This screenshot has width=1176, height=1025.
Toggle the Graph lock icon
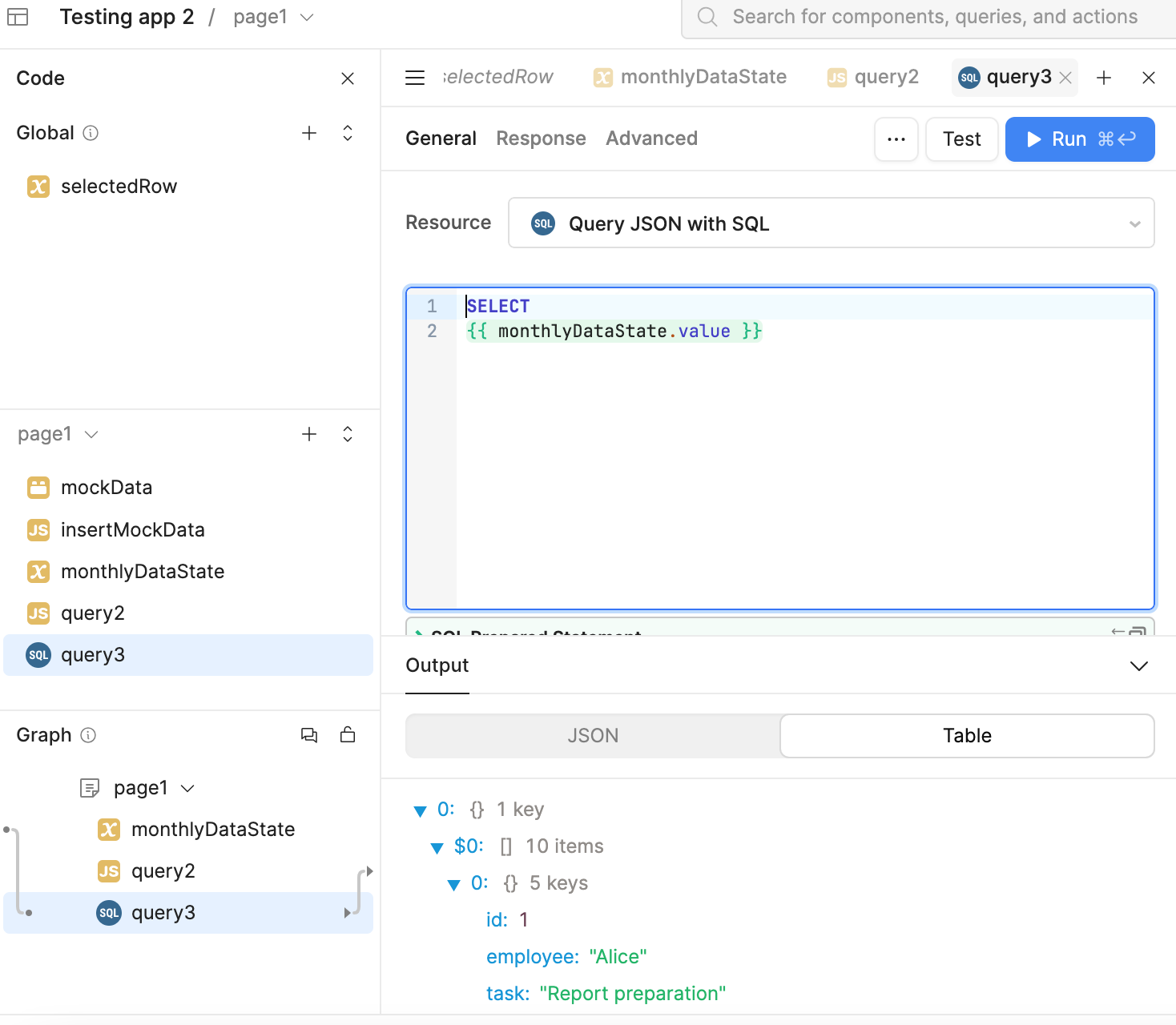click(348, 735)
